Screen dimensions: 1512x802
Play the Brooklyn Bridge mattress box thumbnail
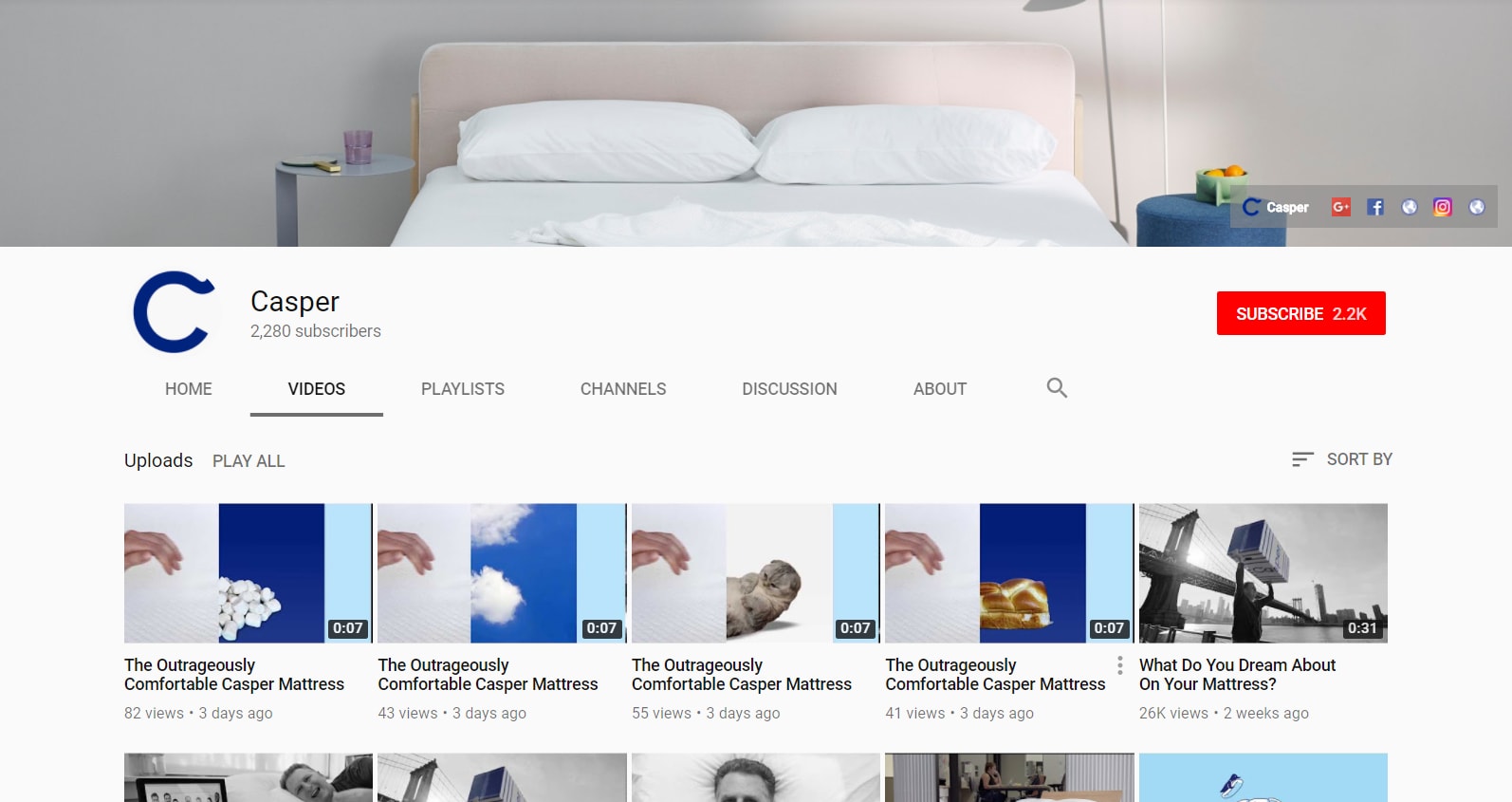tap(1263, 573)
